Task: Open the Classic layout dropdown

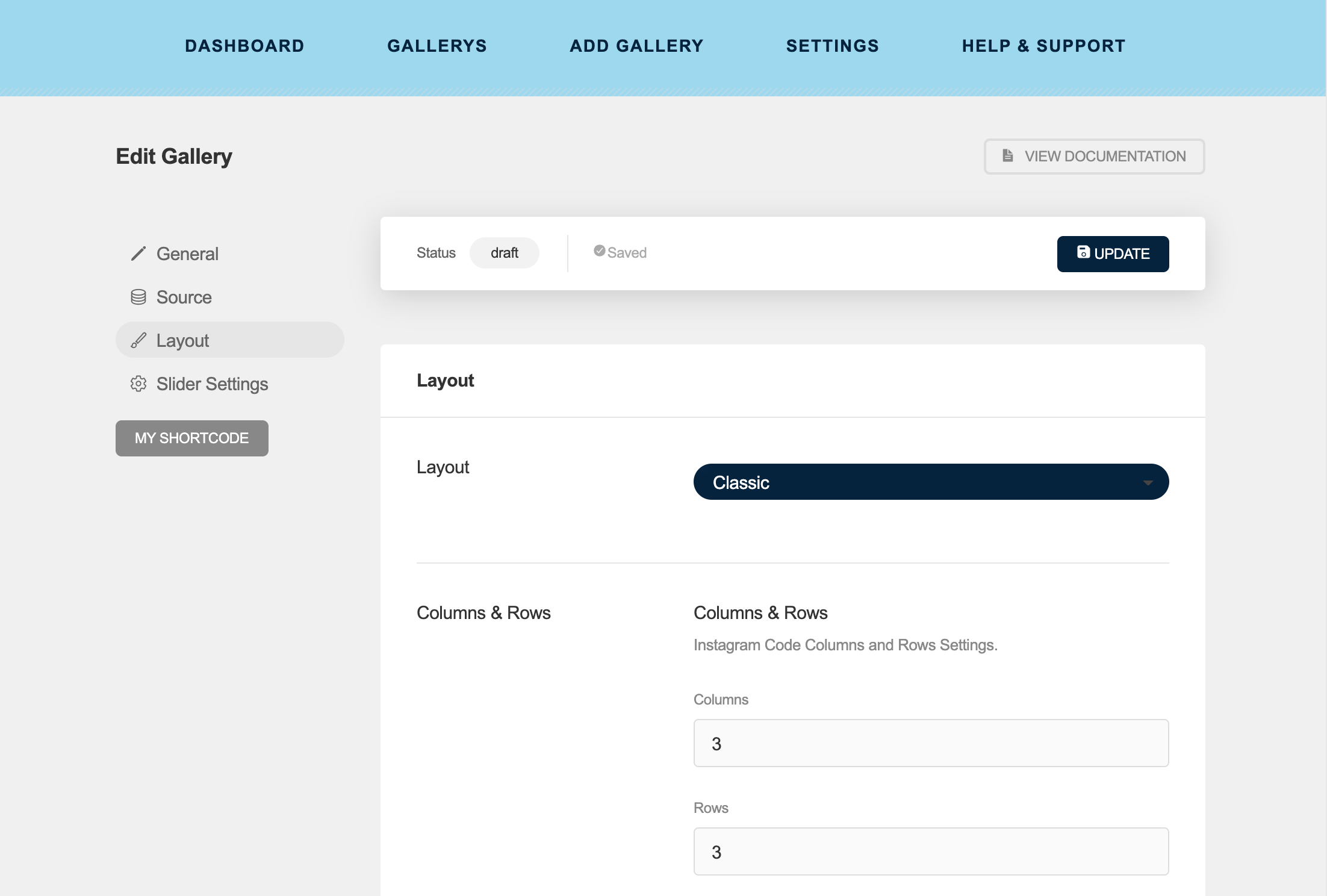Action: click(x=930, y=482)
